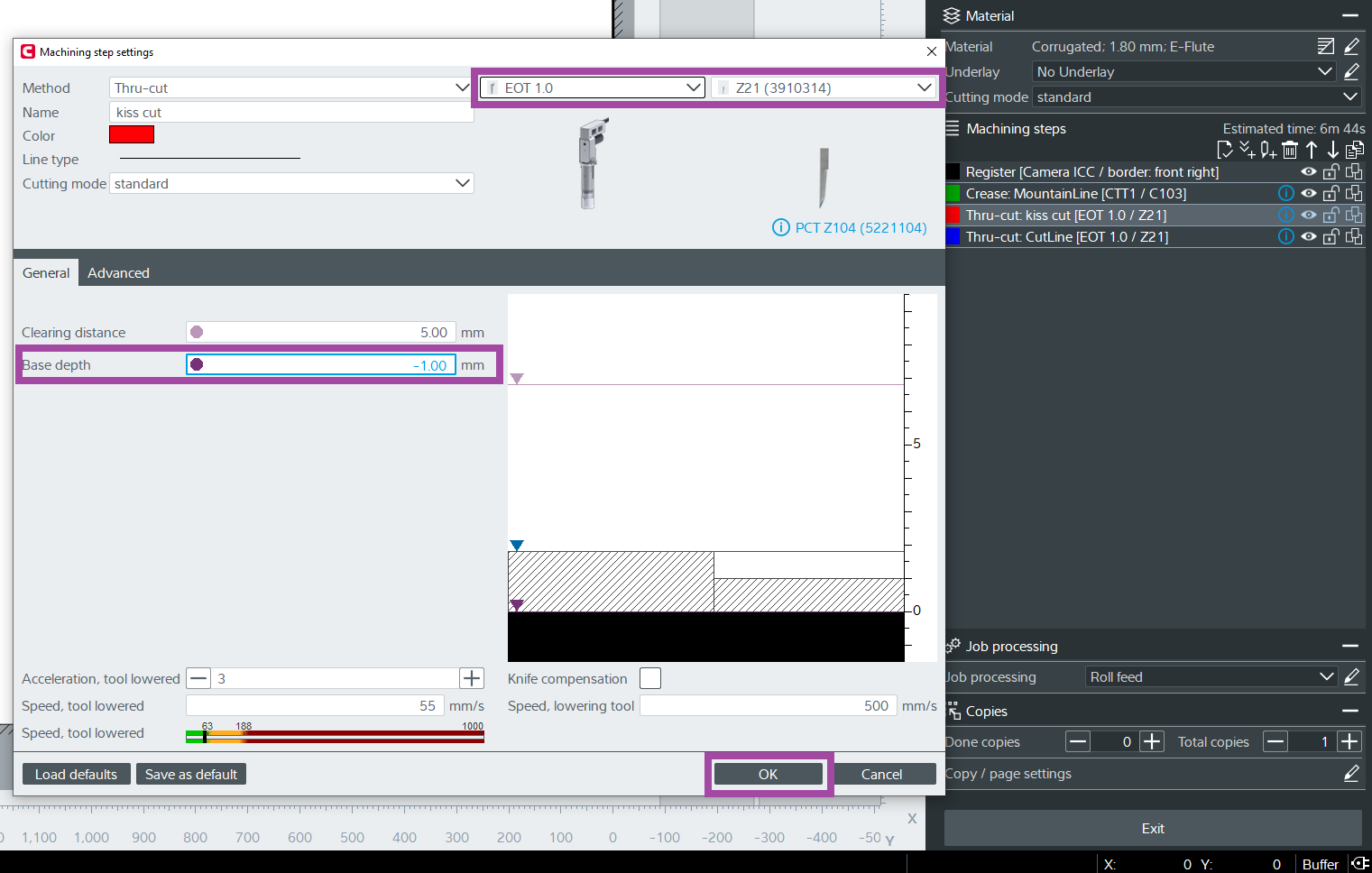Open info icon next to PCT Z104
Image resolution: width=1372 pixels, height=873 pixels.
point(780,227)
